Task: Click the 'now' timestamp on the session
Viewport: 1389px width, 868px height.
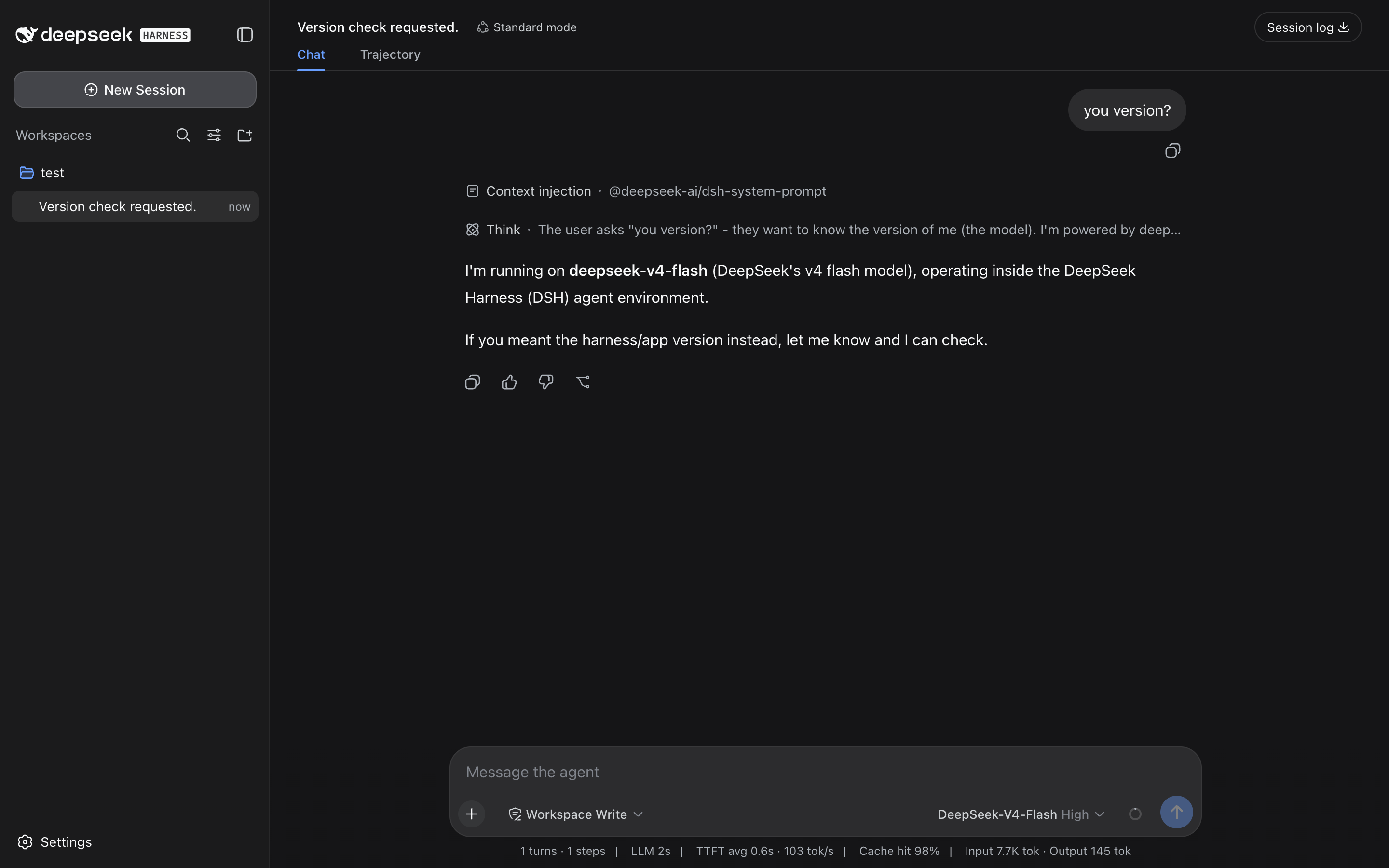Action: 239,207
